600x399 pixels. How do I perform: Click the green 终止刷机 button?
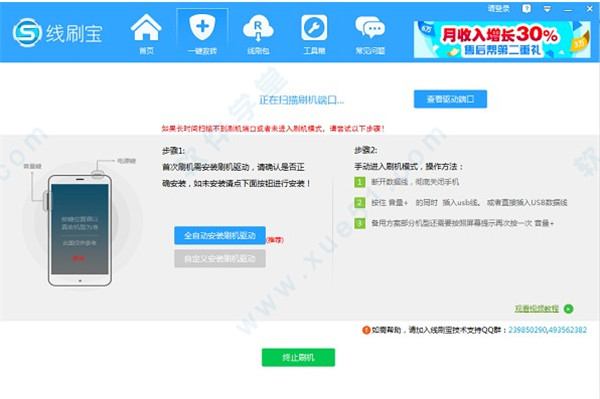tap(298, 357)
